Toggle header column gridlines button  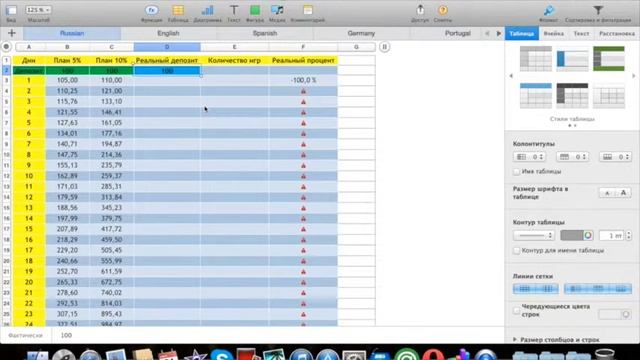(575, 289)
